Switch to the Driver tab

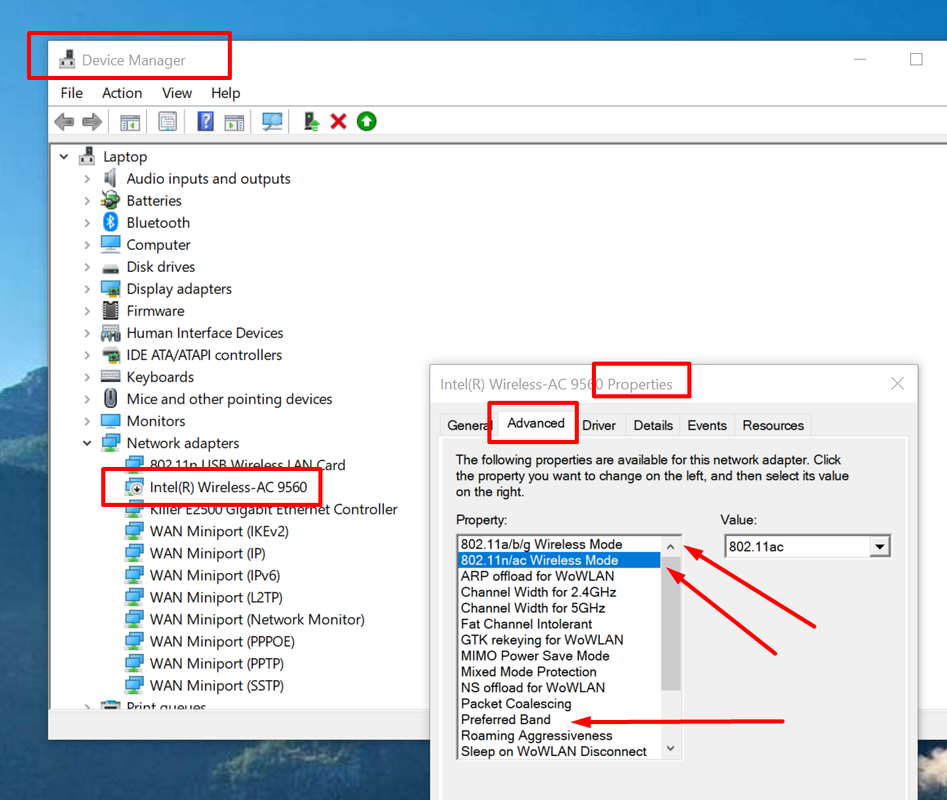(599, 425)
